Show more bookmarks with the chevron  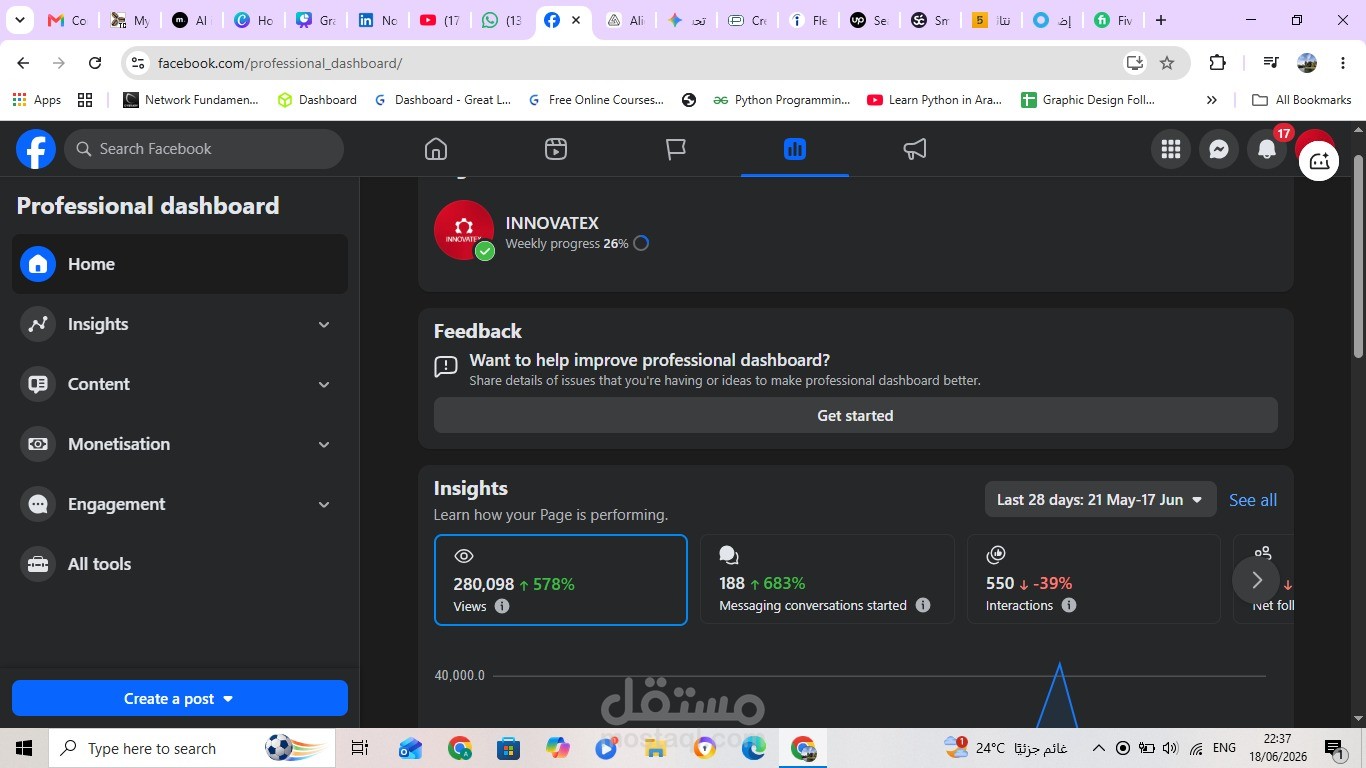click(x=1212, y=100)
